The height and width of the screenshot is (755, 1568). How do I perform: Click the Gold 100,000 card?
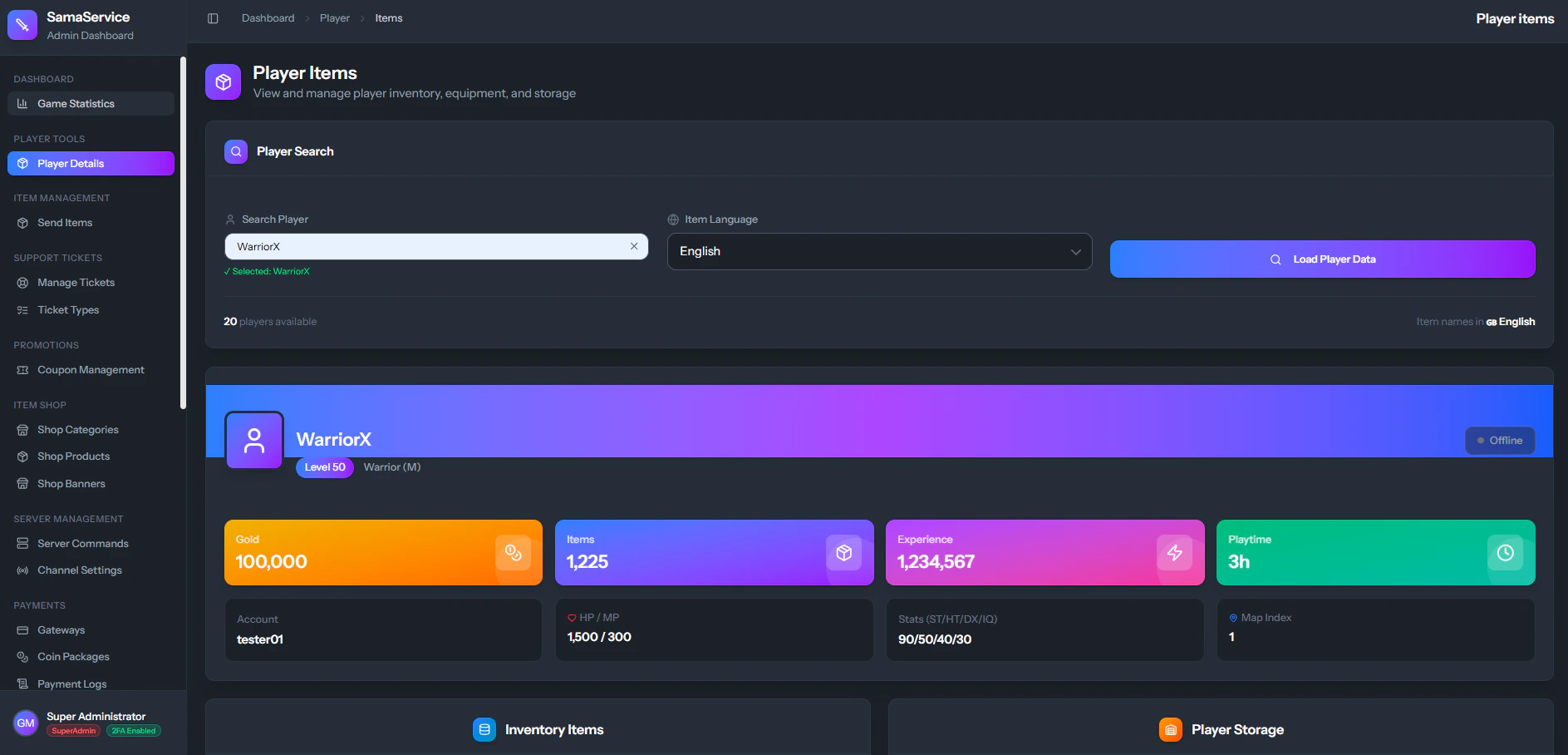point(383,553)
